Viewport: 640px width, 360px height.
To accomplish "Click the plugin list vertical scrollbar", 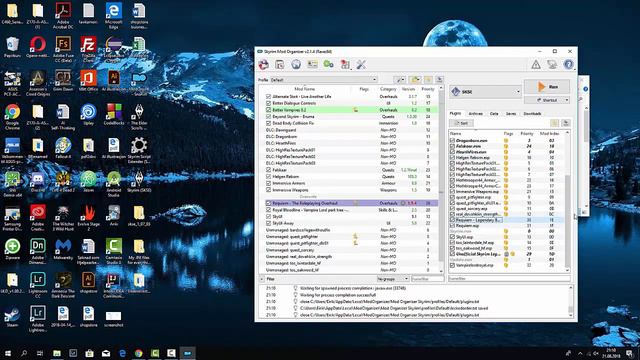I will 567,202.
